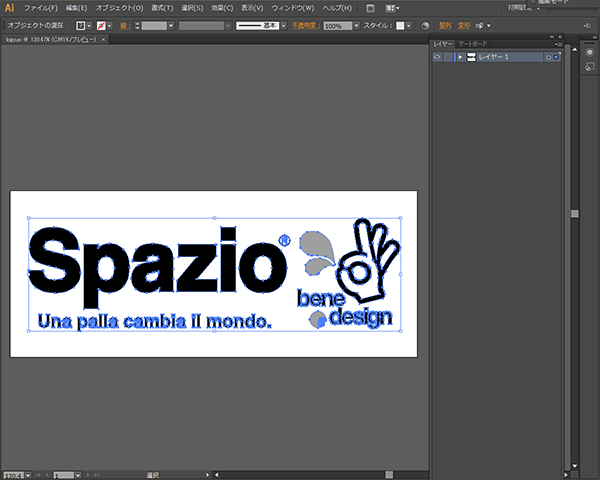Click the Illustrator Ai app logo
Screen dimensions: 600x480
tap(10, 7)
